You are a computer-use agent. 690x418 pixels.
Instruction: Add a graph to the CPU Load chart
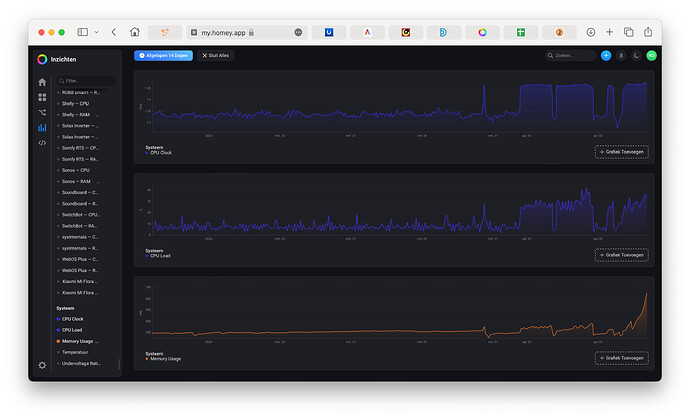pos(622,255)
